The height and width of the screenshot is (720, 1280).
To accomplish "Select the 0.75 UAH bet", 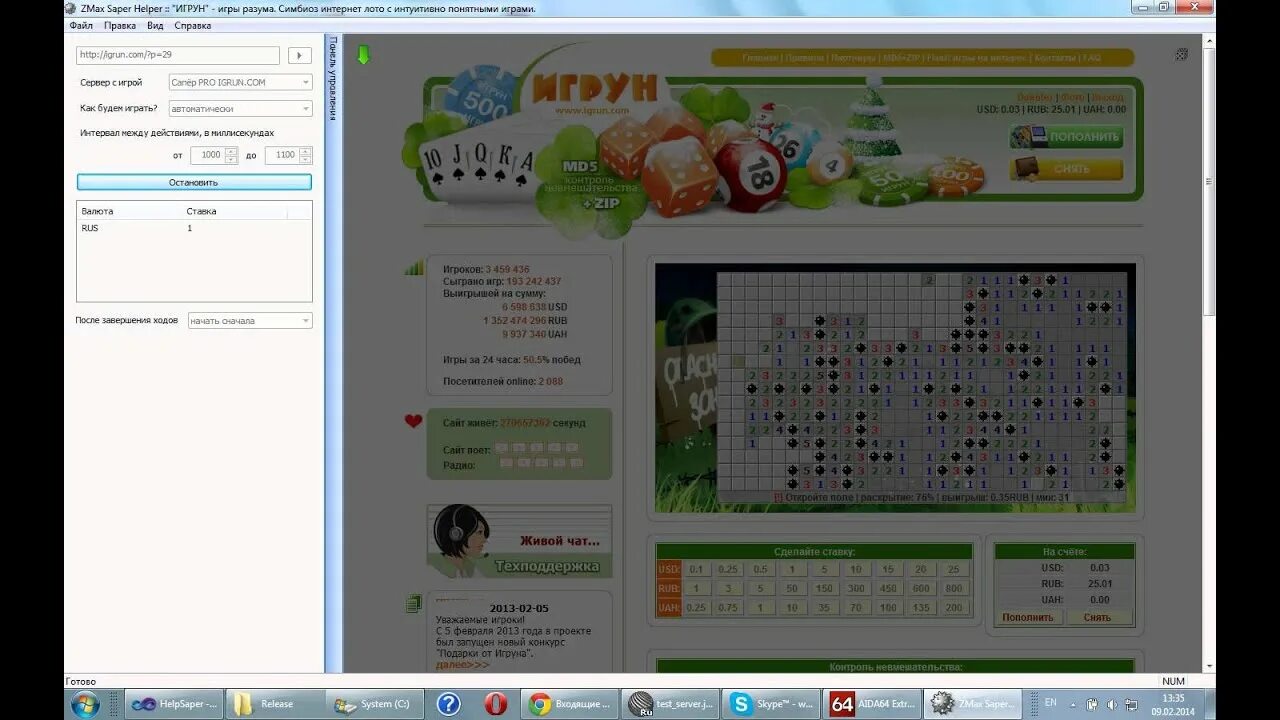I will click(x=729, y=607).
